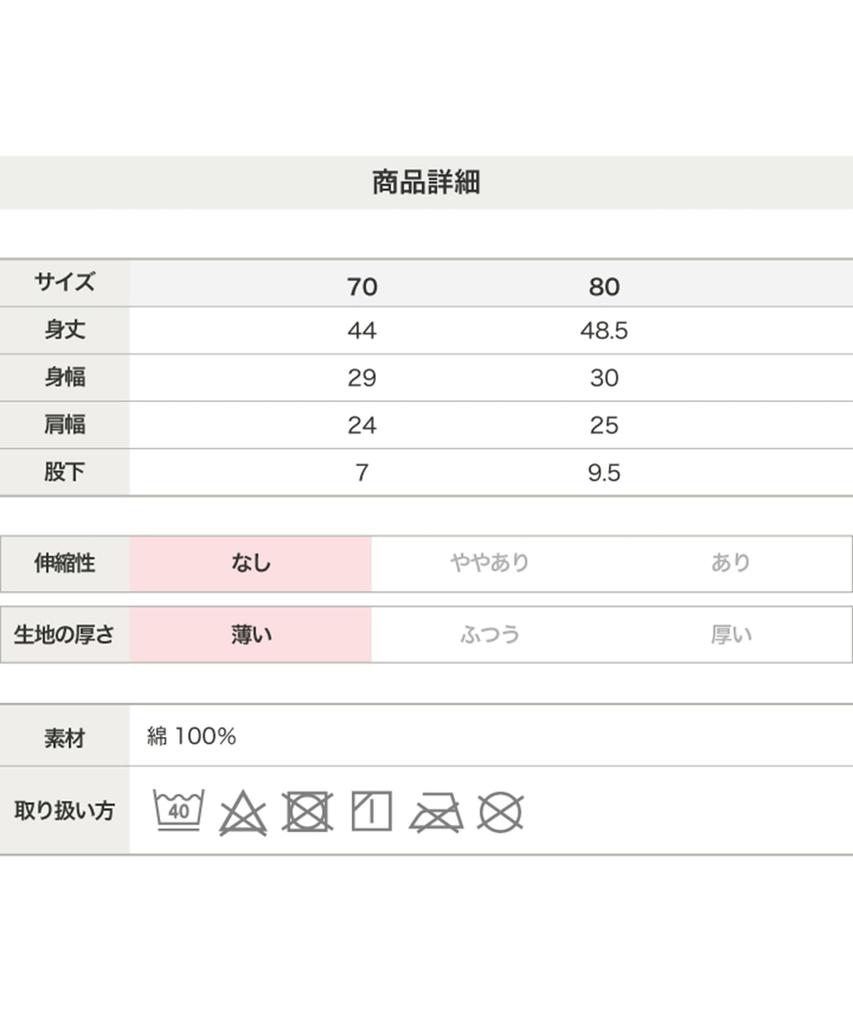Click the 股下 row label

click(65, 472)
